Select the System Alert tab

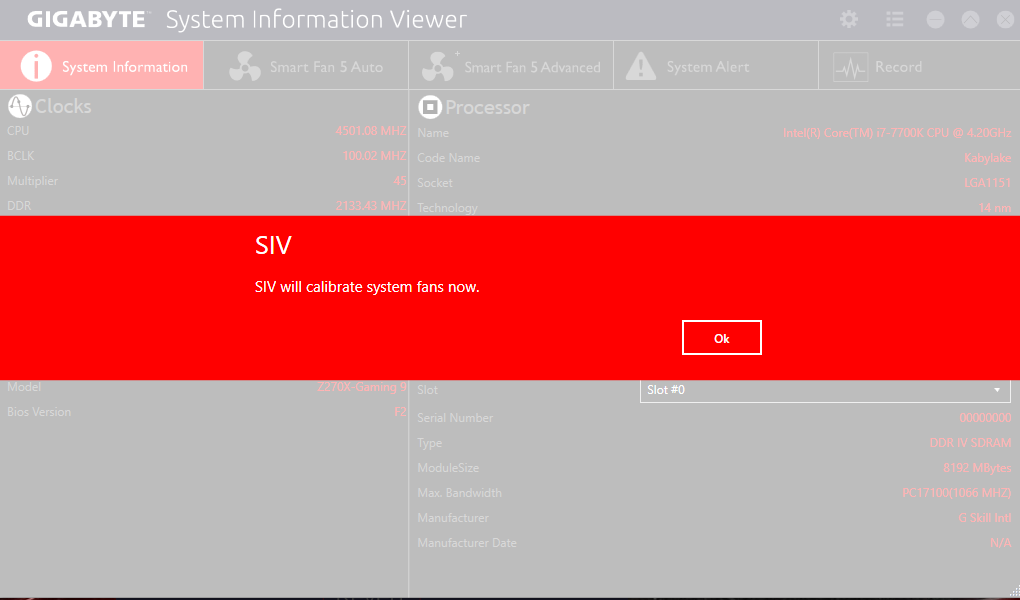716,66
